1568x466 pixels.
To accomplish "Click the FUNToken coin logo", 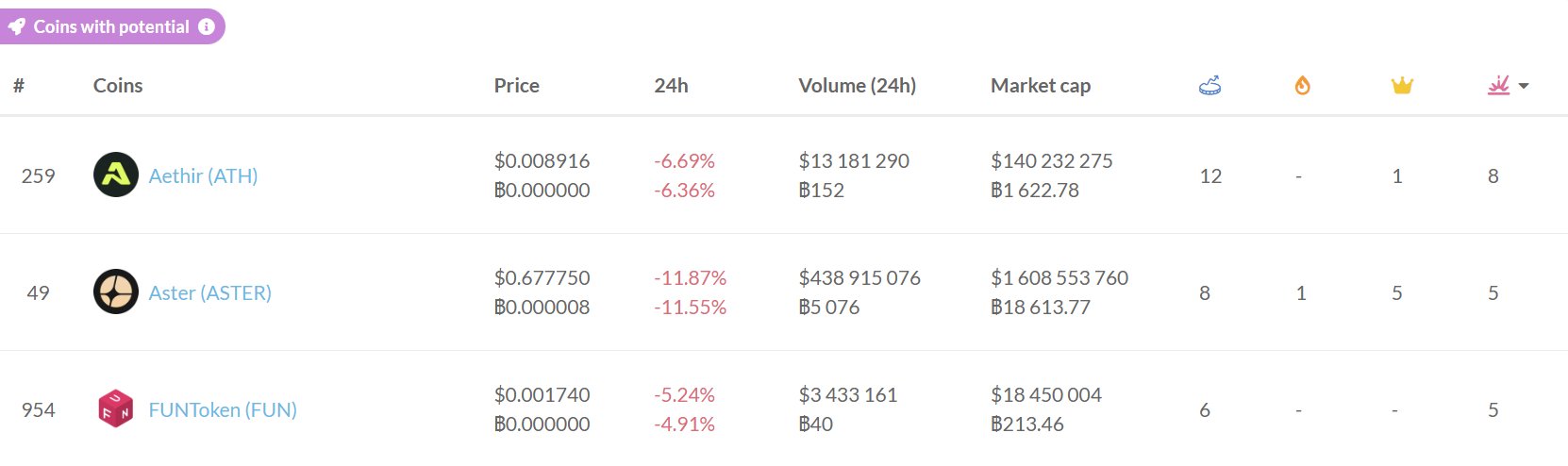I will [x=116, y=409].
